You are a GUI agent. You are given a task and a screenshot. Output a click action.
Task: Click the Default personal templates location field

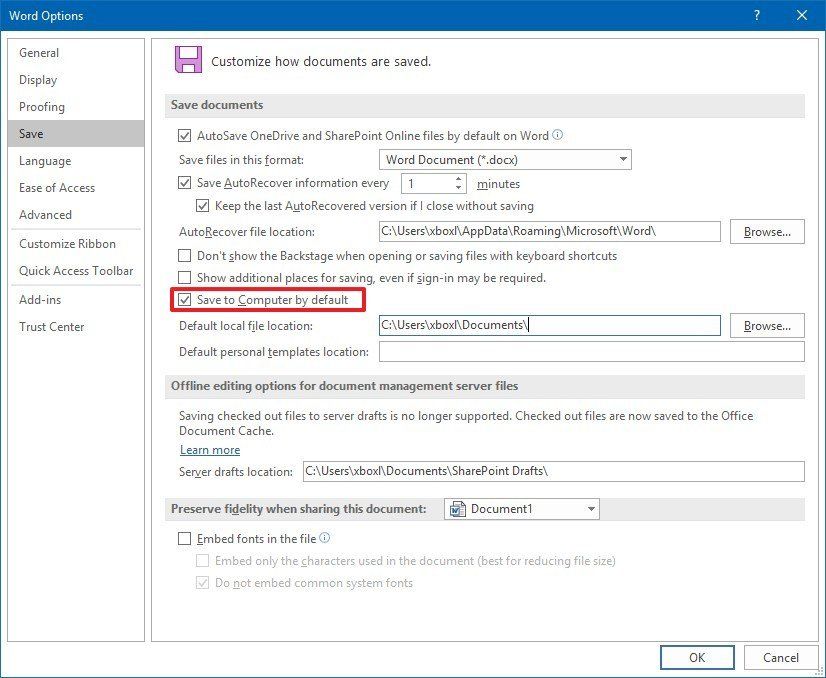590,351
